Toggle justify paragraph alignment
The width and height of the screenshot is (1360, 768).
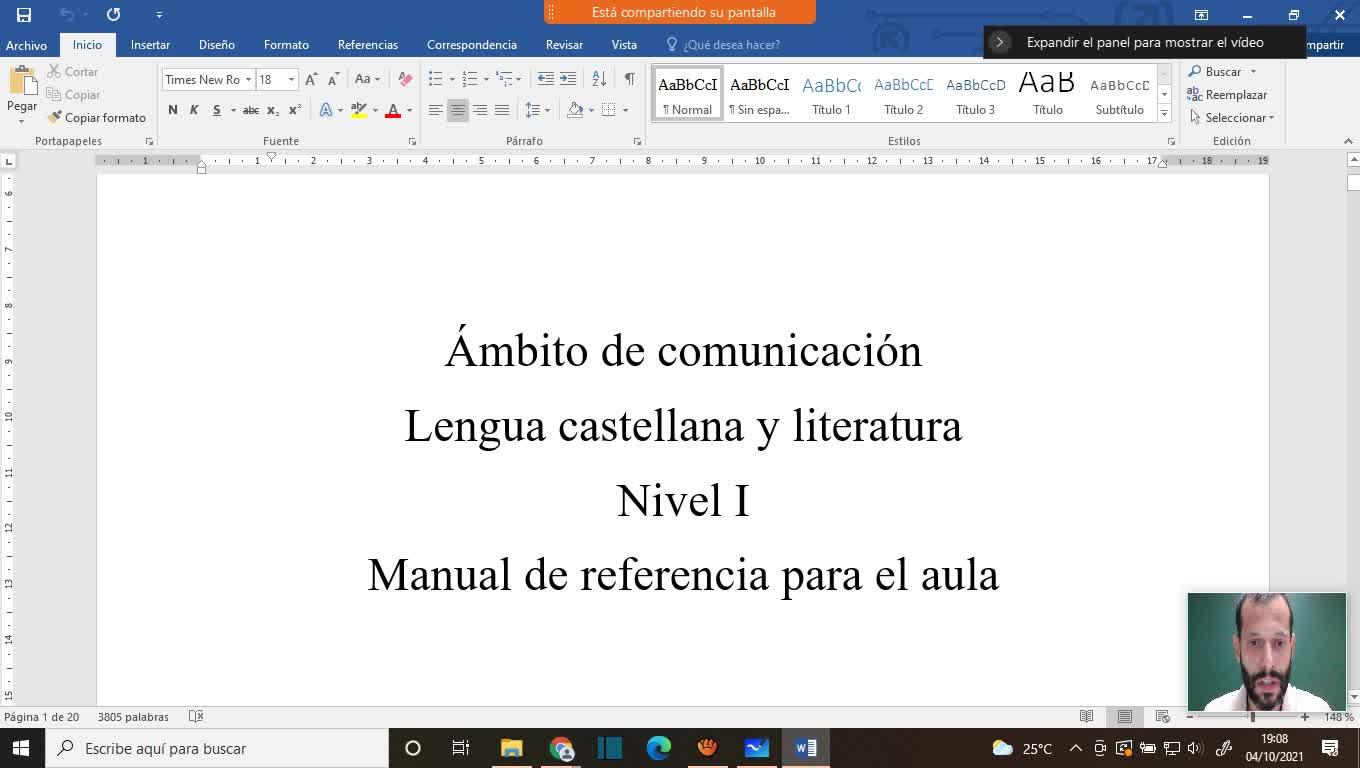(x=502, y=110)
